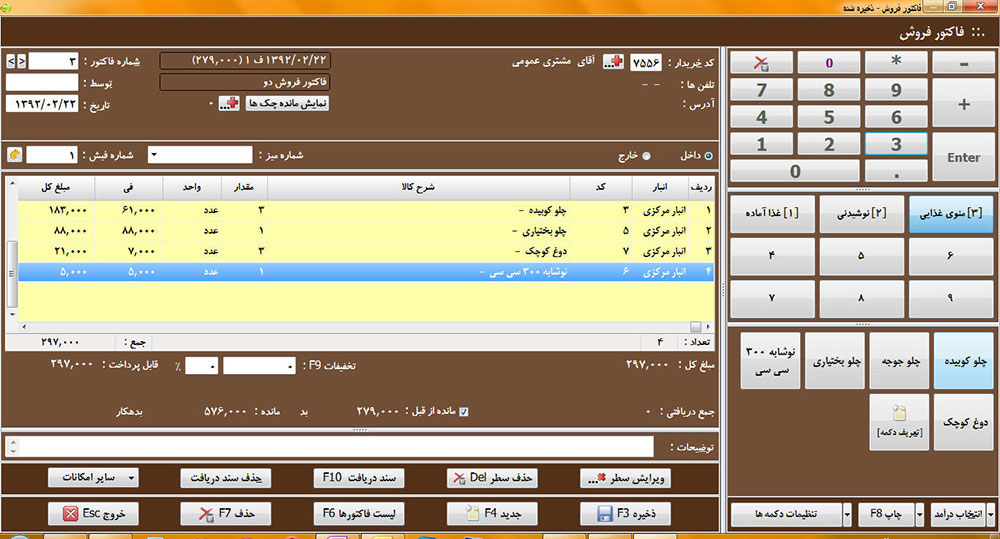Open سند دریافت F10 receipt document

358,478
